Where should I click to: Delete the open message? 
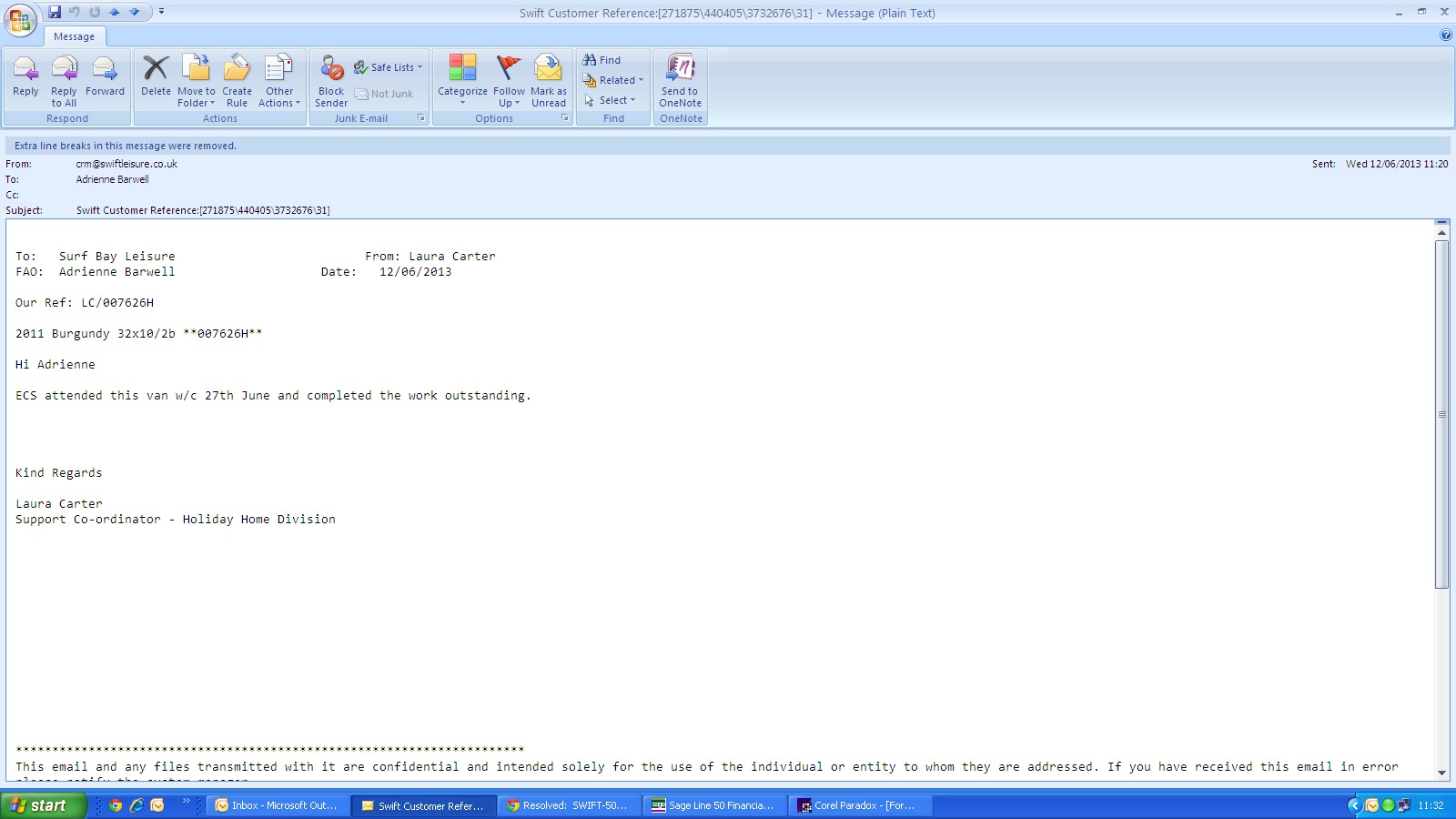pyautogui.click(x=156, y=78)
